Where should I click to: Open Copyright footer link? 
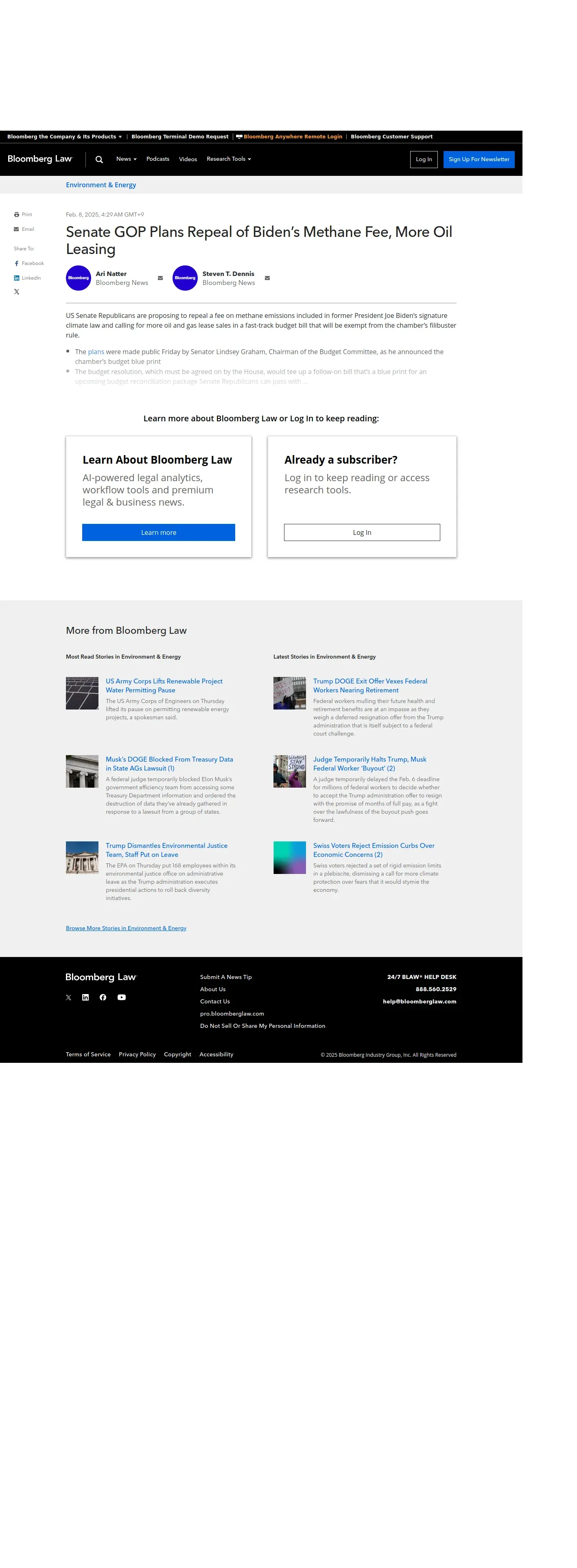coord(178,1054)
